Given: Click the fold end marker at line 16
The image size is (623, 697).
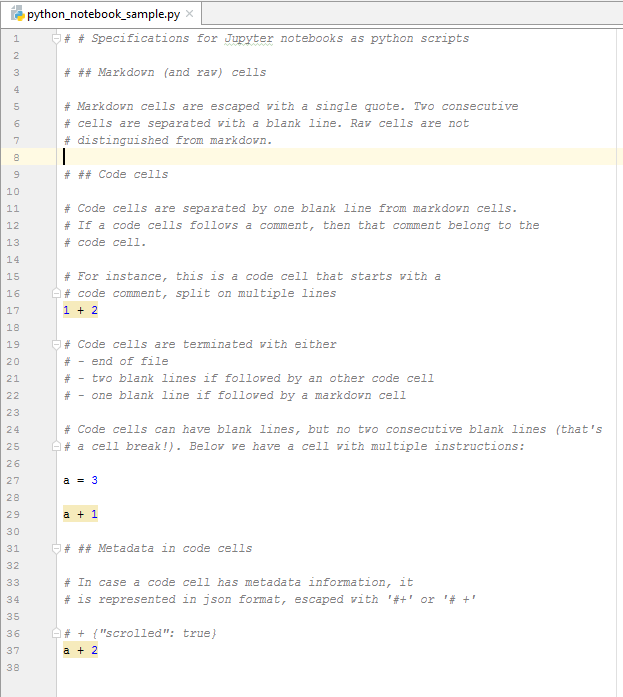Looking at the screenshot, I should (57, 293).
